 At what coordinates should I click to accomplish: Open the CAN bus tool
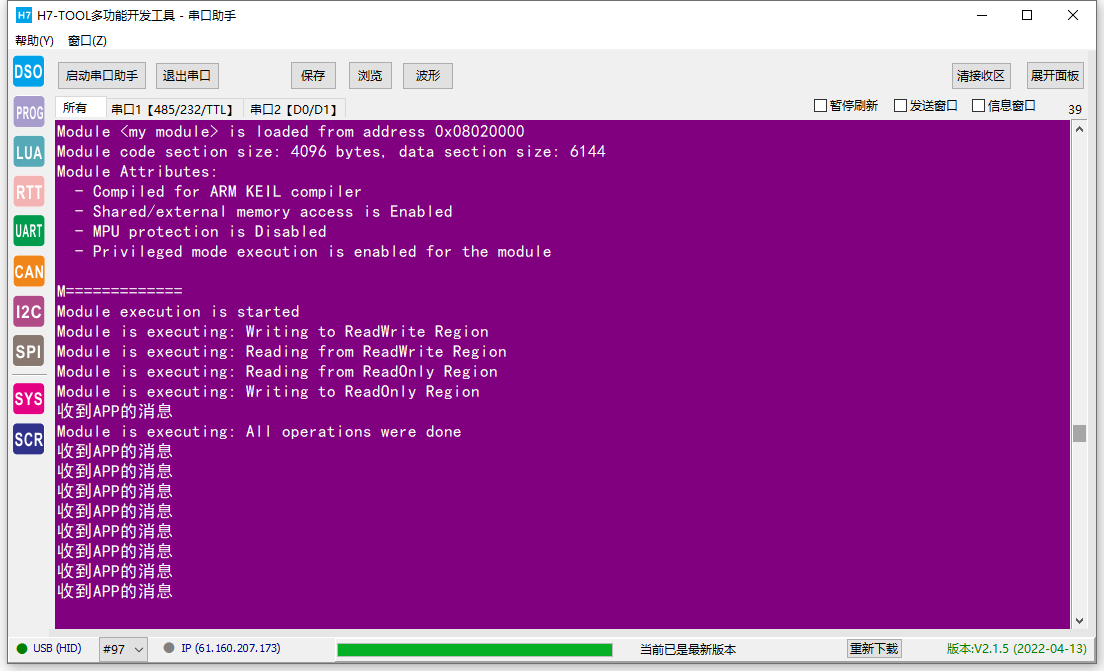point(29,271)
